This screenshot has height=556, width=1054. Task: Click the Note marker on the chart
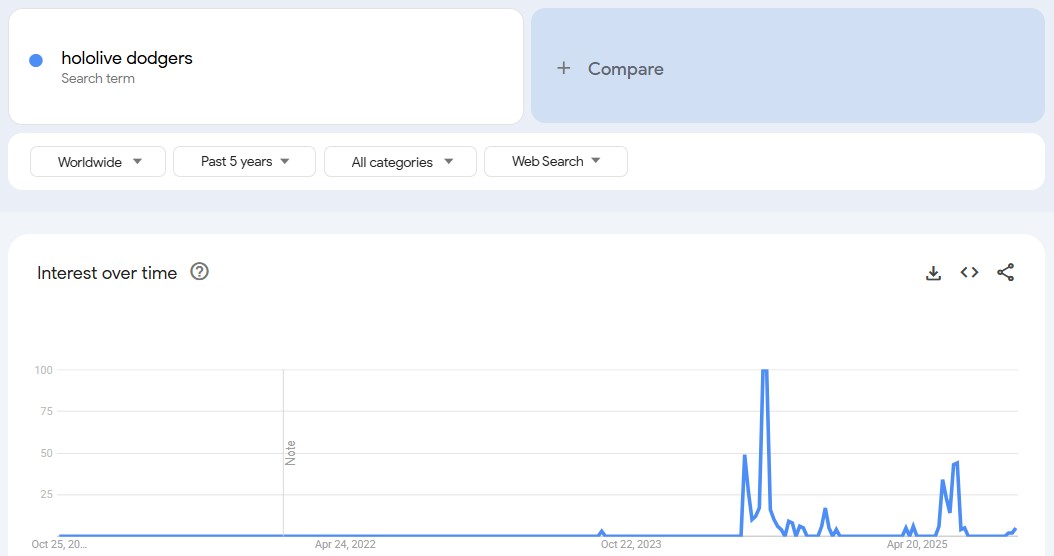click(x=290, y=452)
